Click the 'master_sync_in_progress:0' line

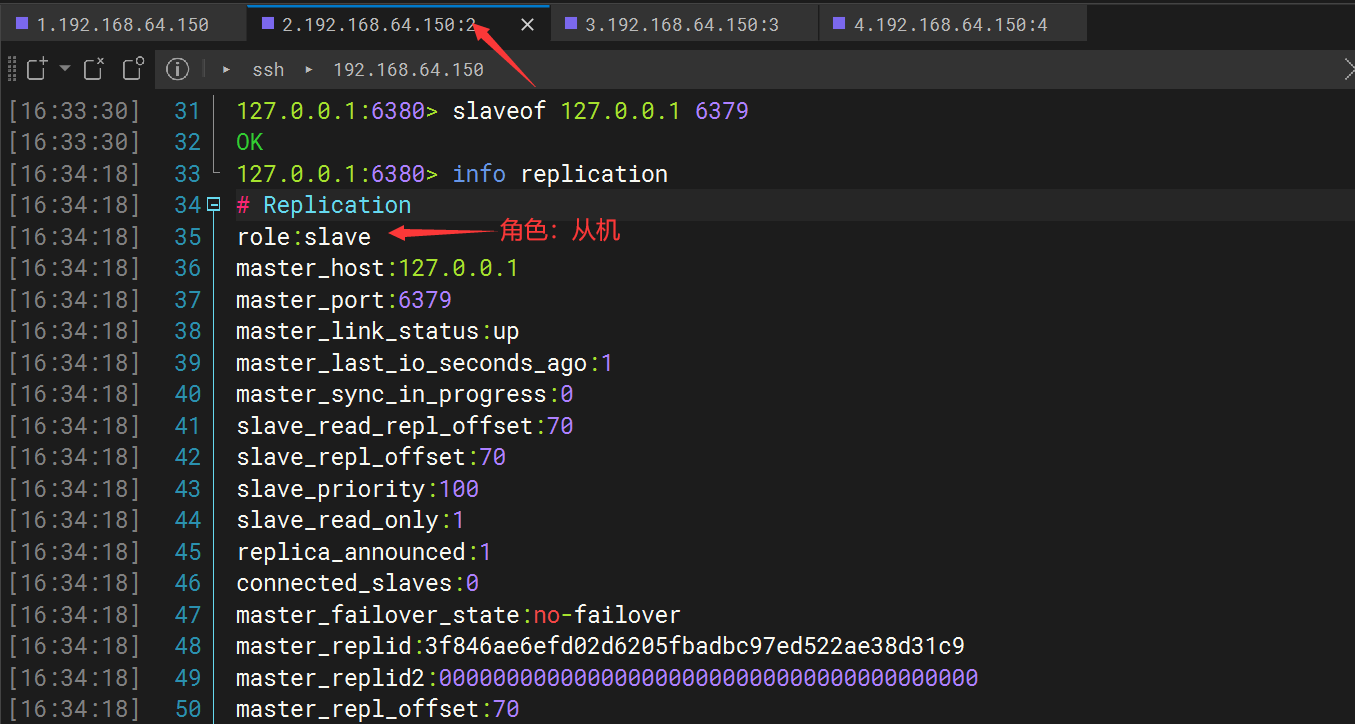404,394
